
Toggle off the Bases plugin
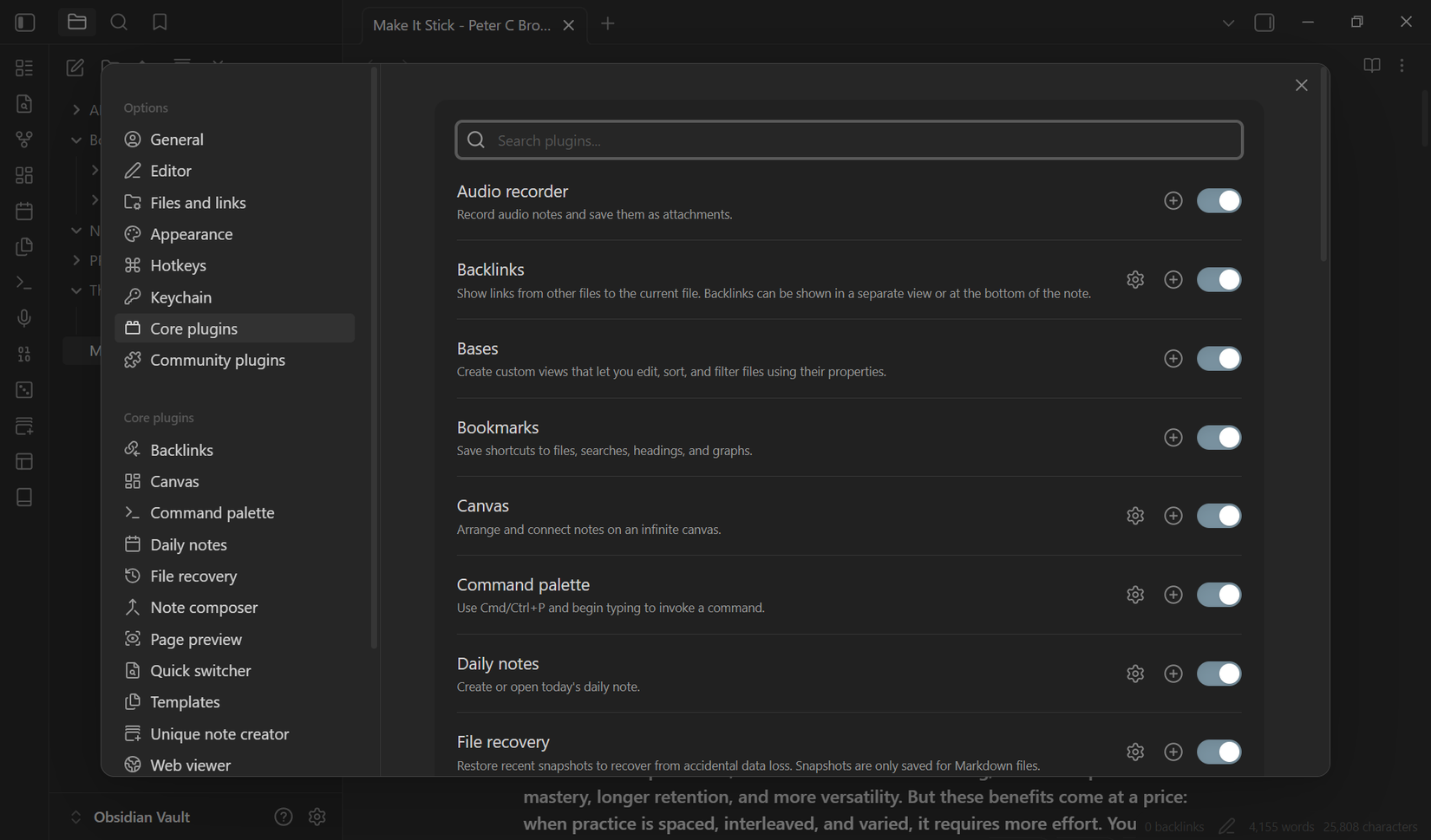pyautogui.click(x=1219, y=358)
